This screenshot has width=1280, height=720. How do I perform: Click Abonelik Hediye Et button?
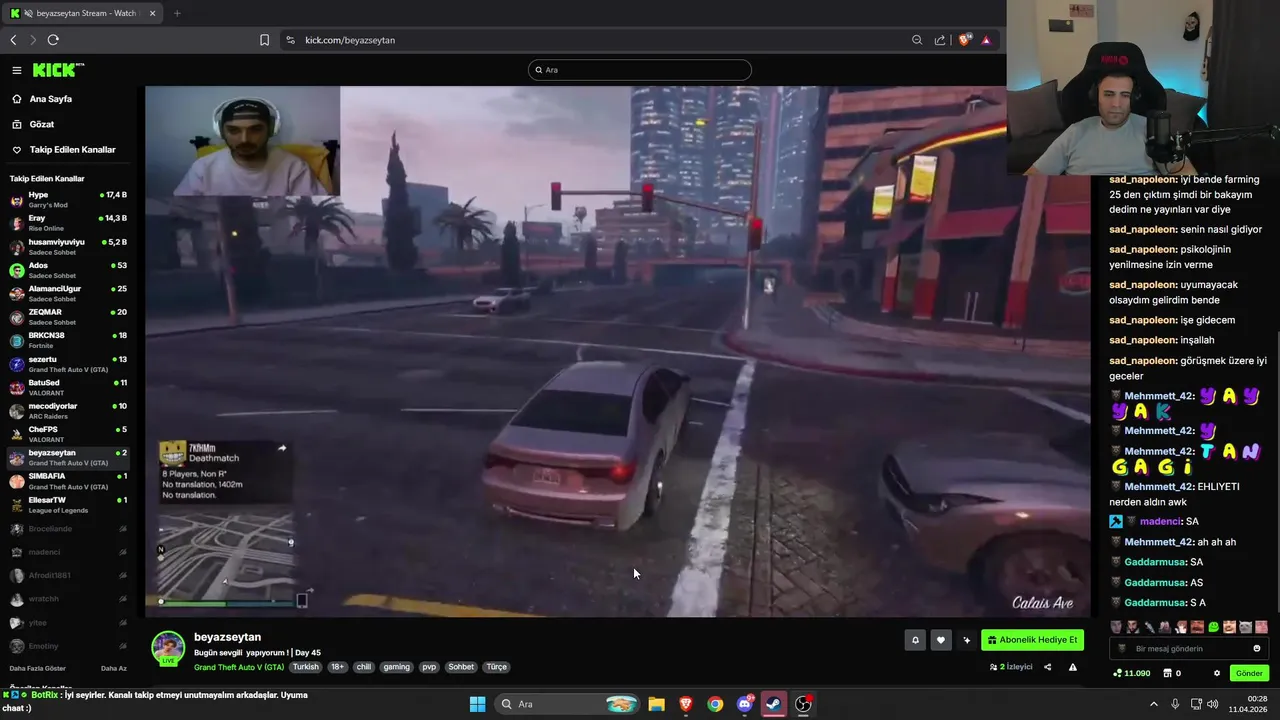coord(1033,640)
